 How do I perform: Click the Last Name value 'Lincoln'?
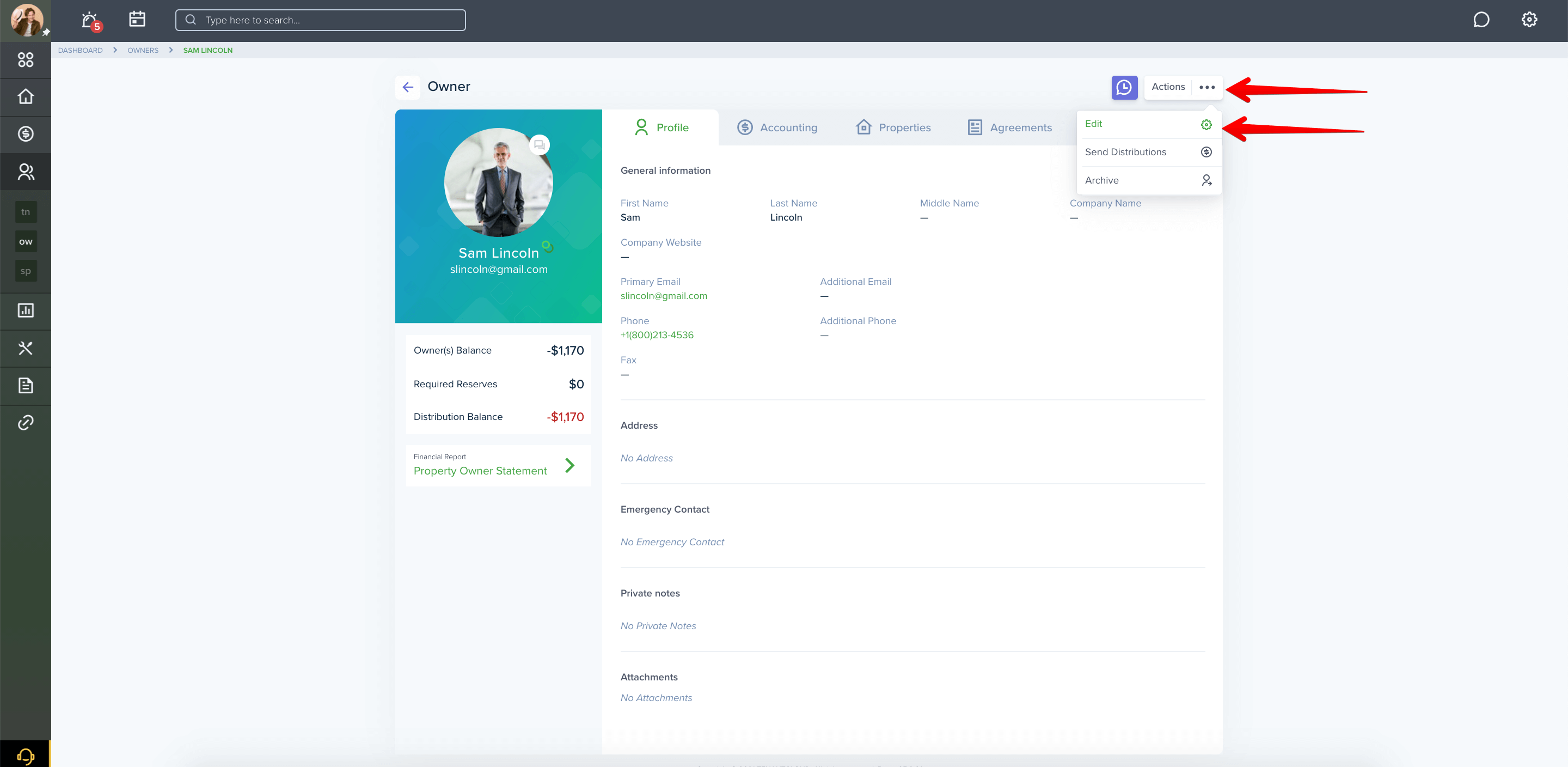coord(786,217)
